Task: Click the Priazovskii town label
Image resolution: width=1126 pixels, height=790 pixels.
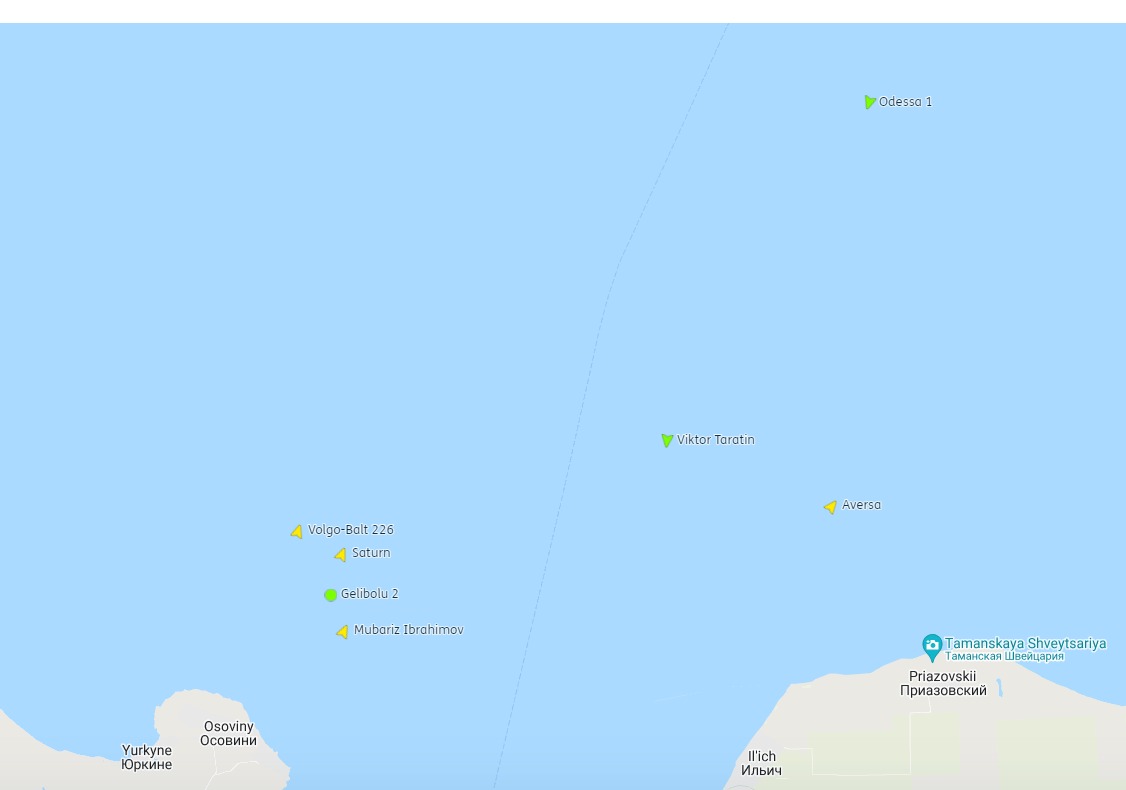Action: (943, 683)
